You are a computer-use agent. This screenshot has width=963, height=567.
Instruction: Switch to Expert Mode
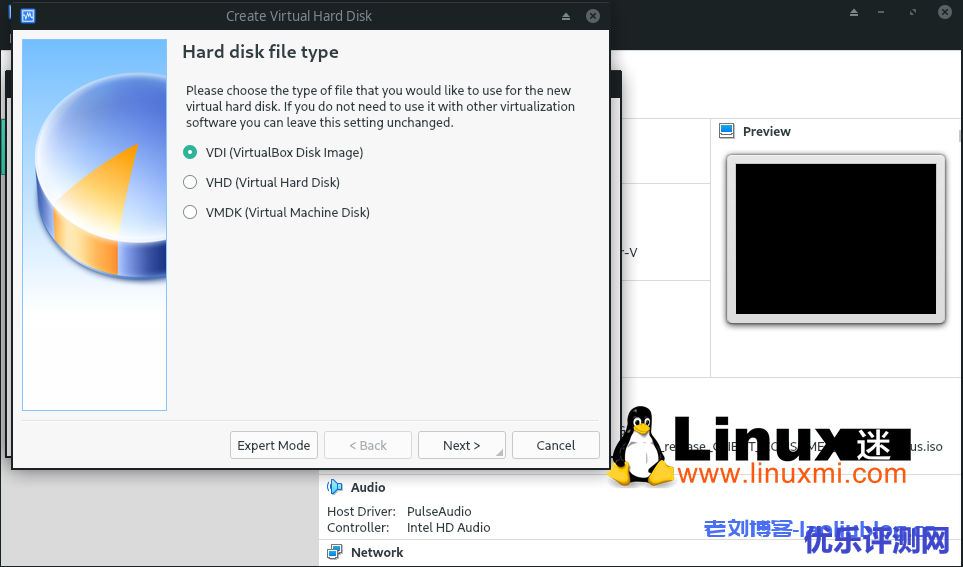pyautogui.click(x=273, y=445)
